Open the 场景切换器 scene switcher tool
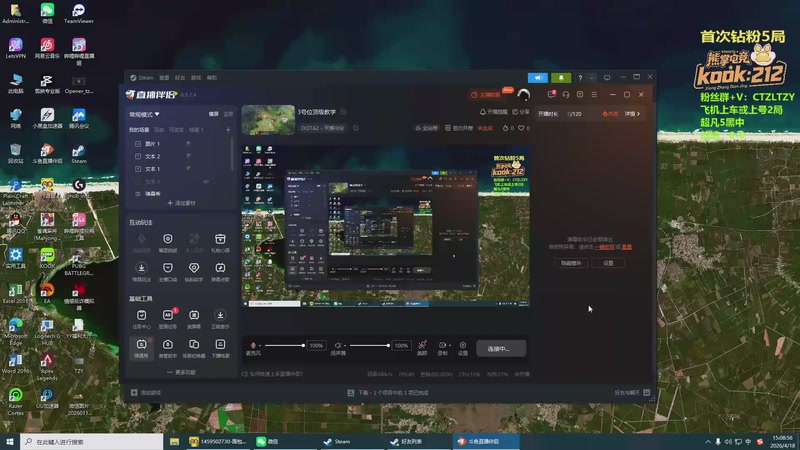The height and width of the screenshot is (450, 800). click(x=194, y=348)
